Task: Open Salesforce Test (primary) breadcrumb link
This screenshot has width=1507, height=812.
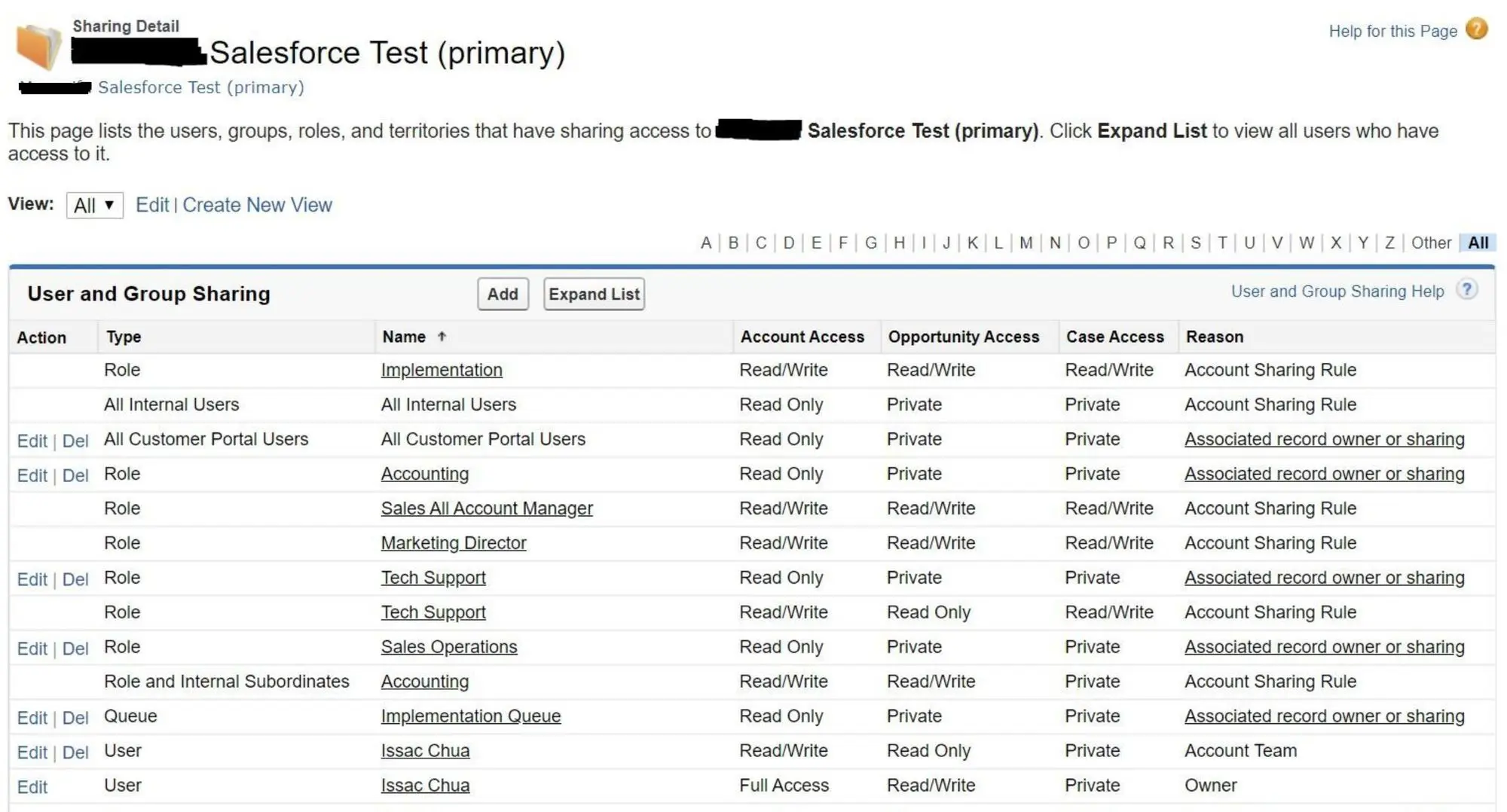Action: [x=201, y=87]
